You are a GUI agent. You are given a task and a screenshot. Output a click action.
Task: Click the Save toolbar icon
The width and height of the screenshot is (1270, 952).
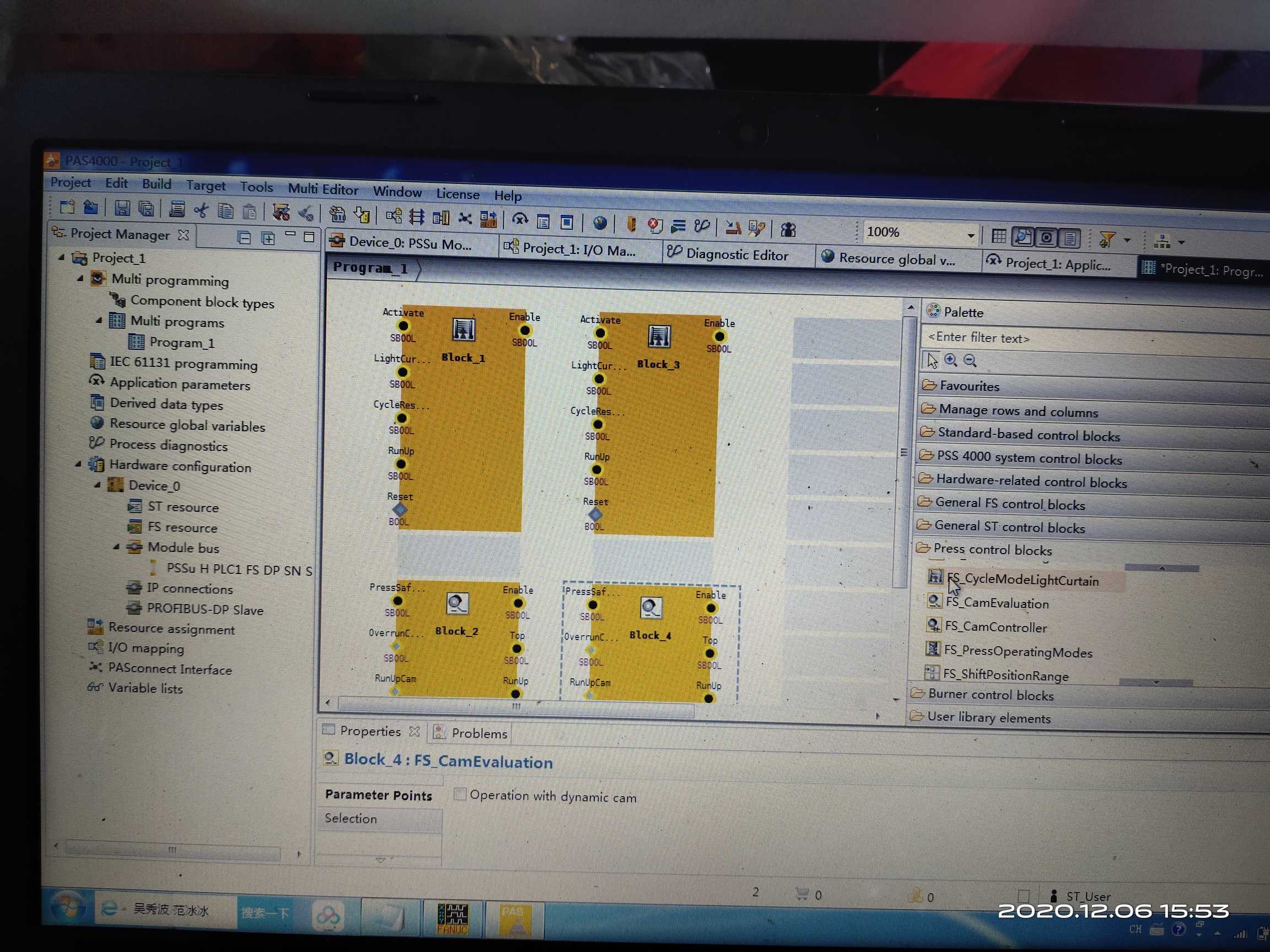point(122,208)
